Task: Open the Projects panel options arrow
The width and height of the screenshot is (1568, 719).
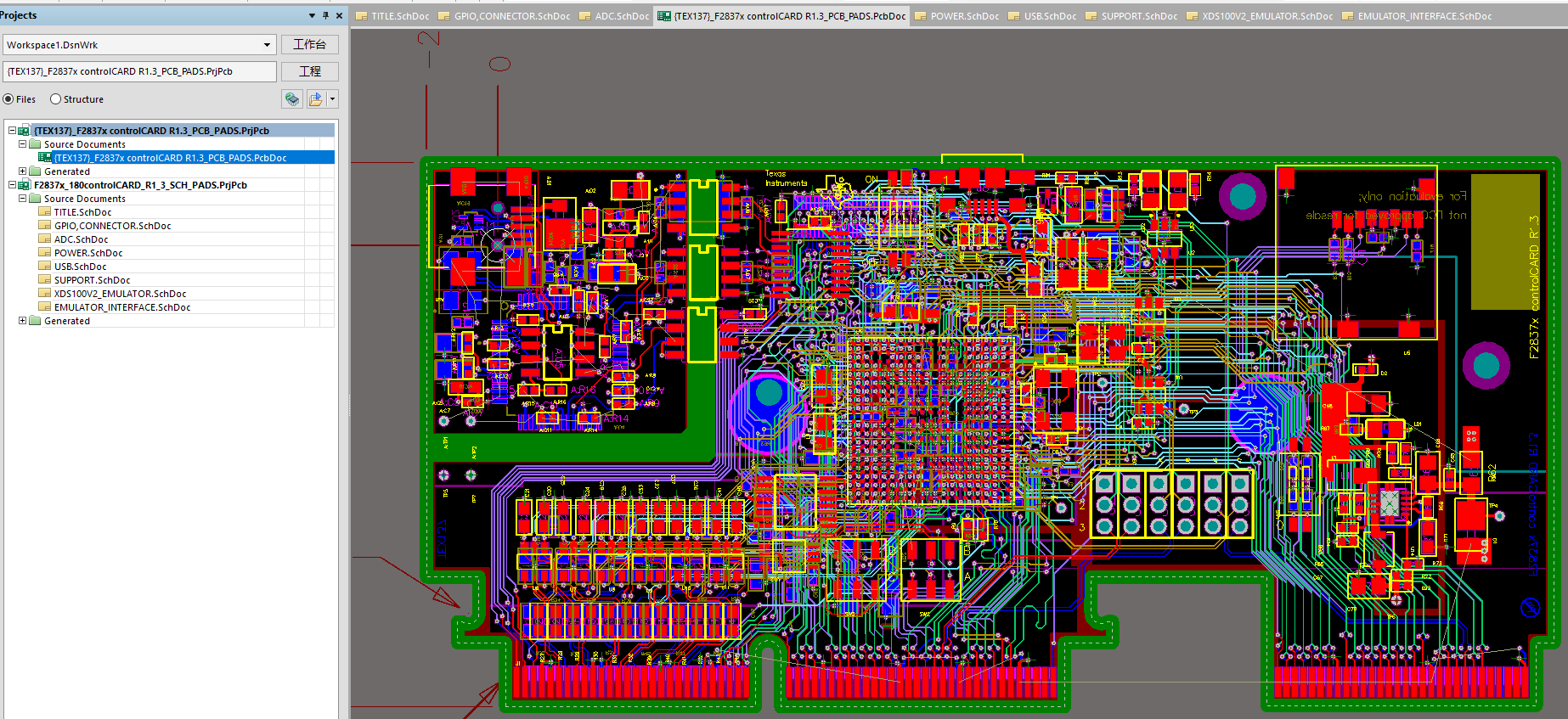Action: (312, 15)
